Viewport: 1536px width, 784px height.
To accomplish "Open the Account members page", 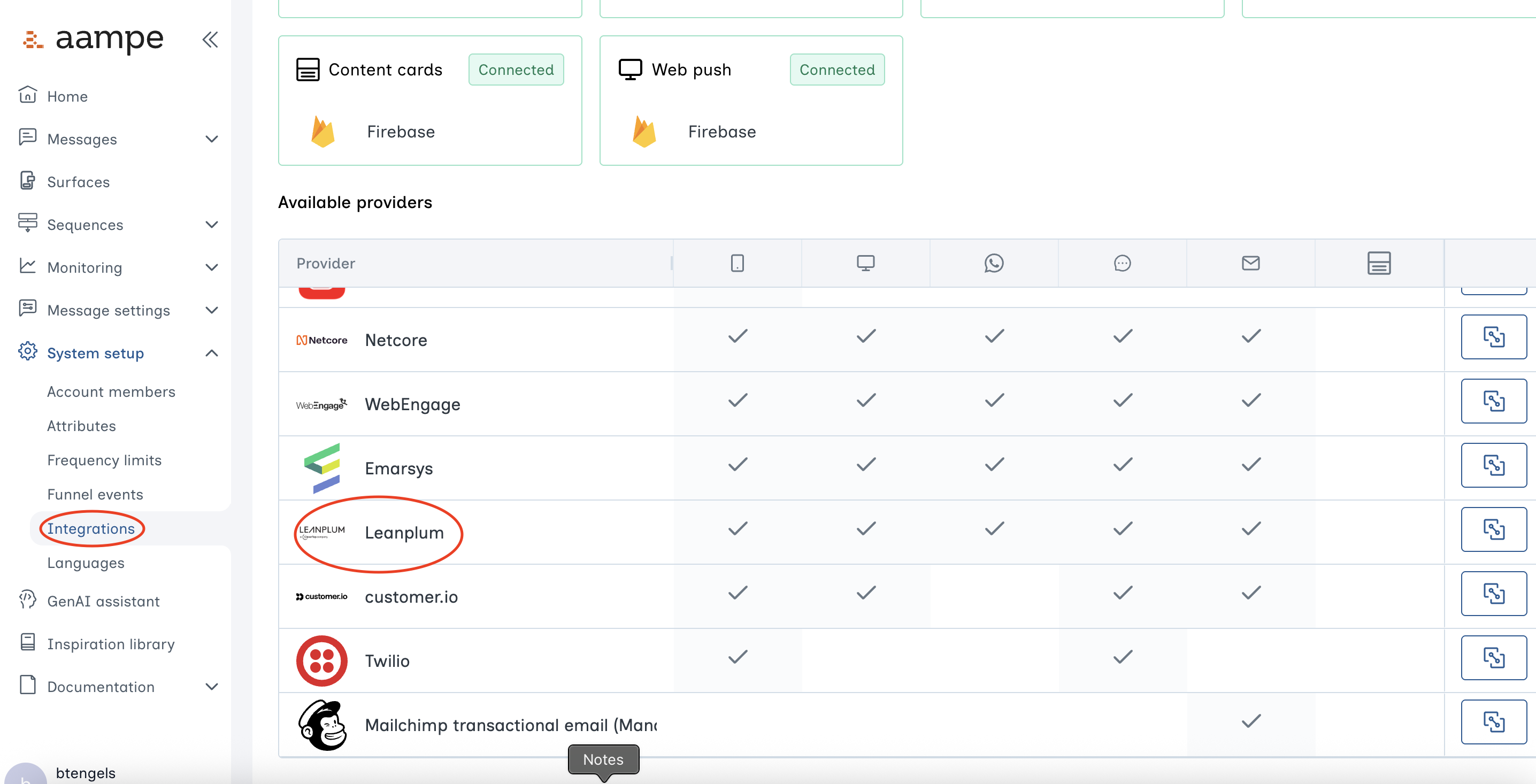I will click(111, 391).
